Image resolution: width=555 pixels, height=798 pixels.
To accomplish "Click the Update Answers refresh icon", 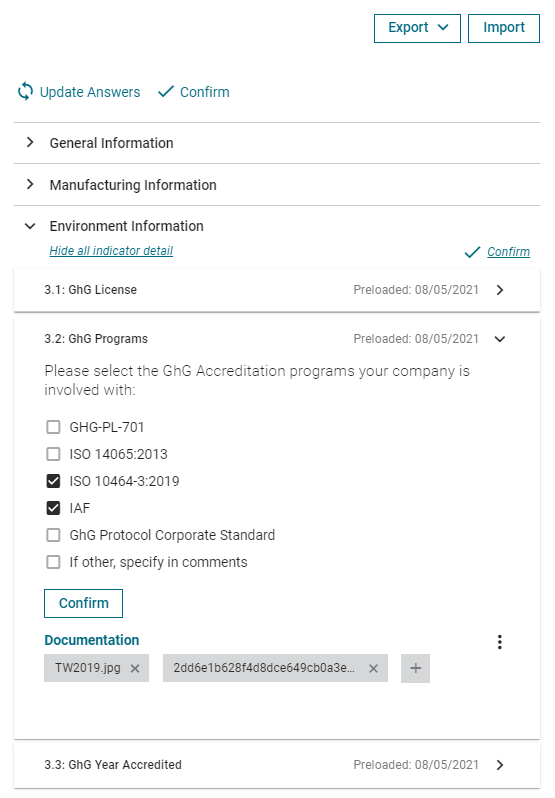I will pyautogui.click(x=25, y=92).
